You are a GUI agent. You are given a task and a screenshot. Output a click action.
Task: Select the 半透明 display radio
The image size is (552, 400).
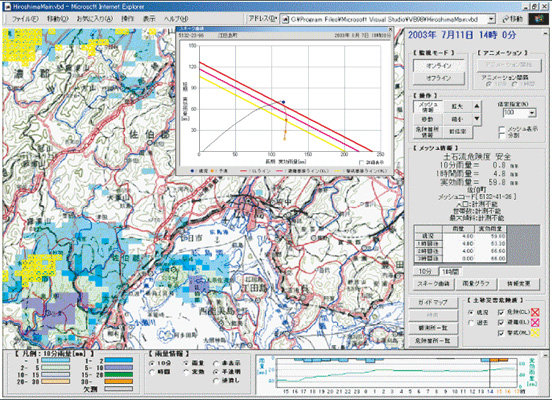click(x=216, y=372)
